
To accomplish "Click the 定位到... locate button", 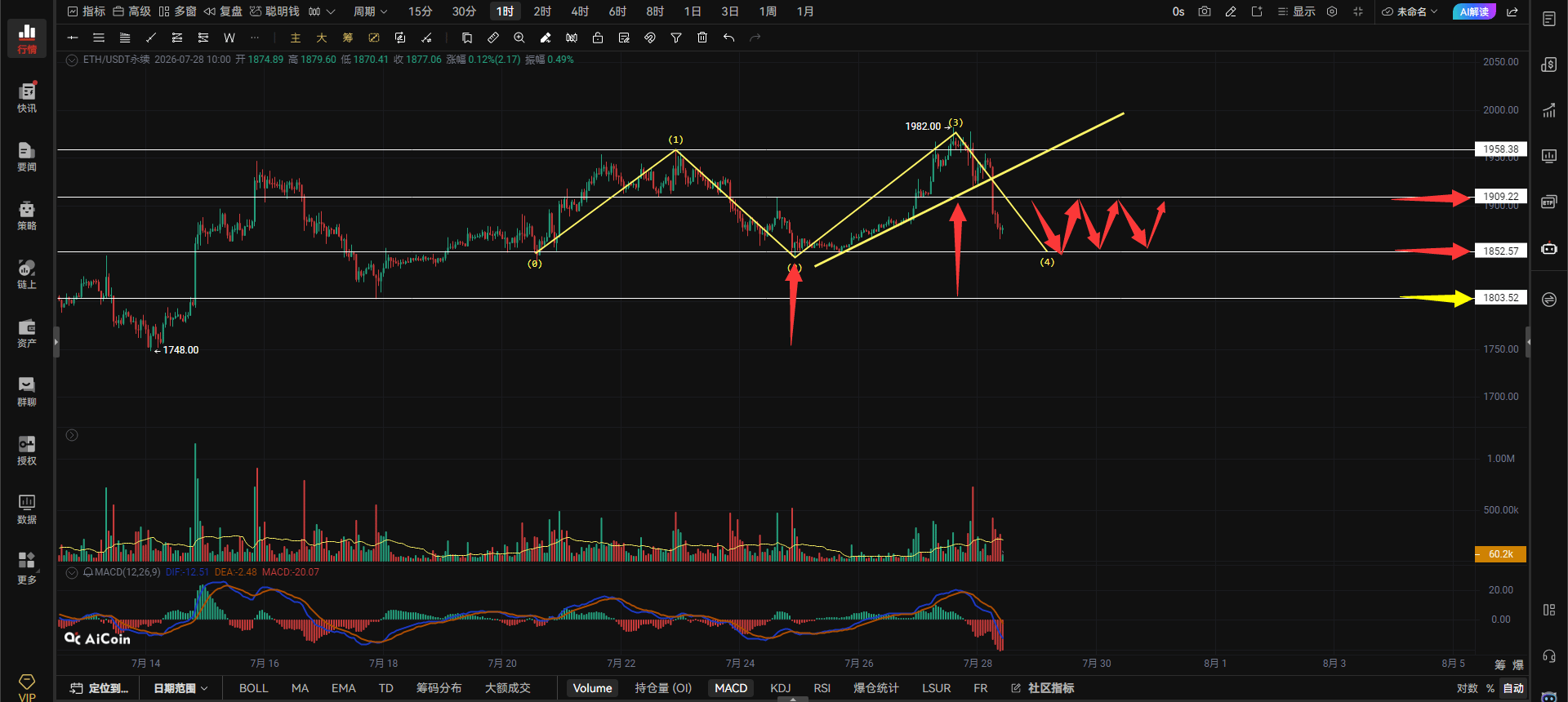I will (100, 688).
